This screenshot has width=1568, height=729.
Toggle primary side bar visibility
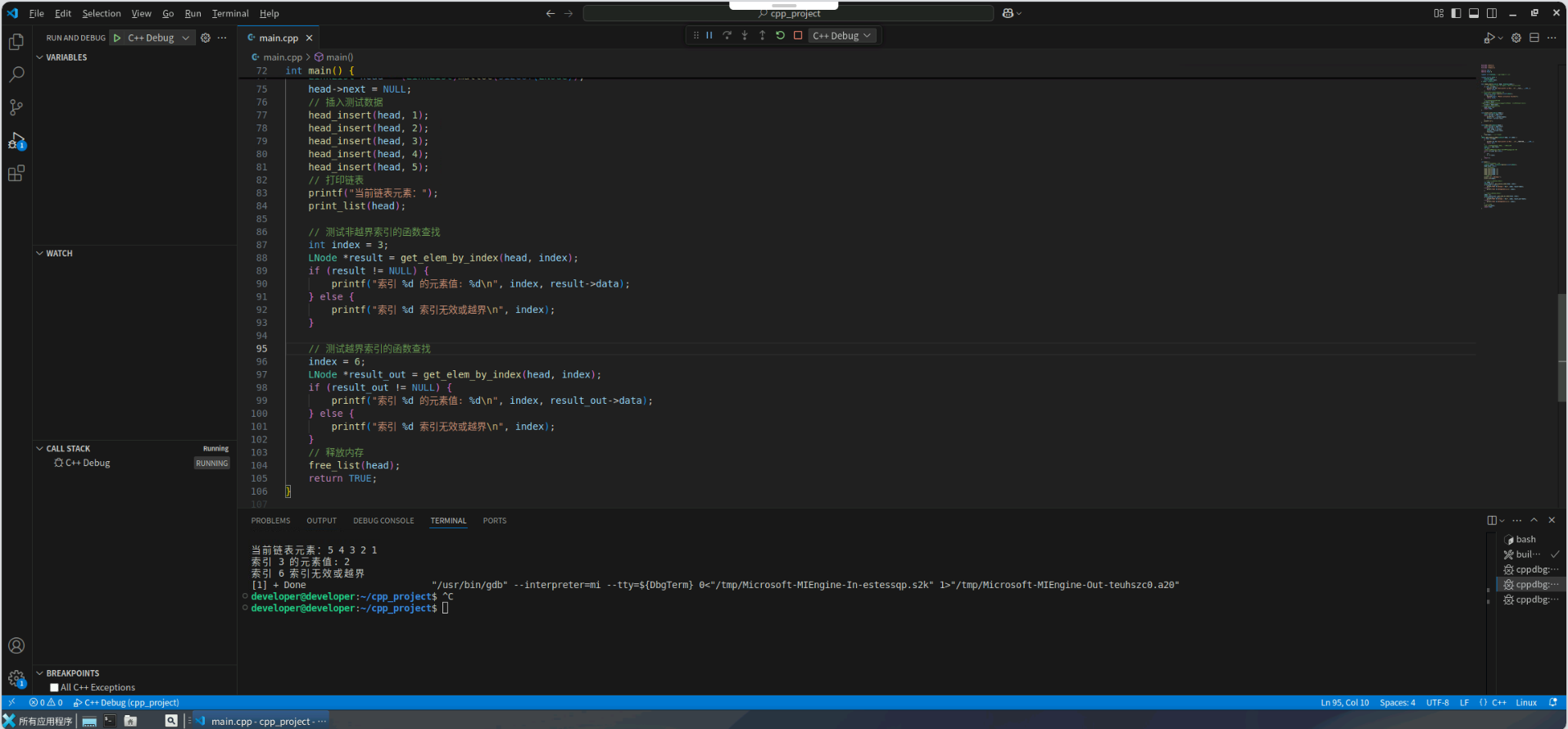1456,13
